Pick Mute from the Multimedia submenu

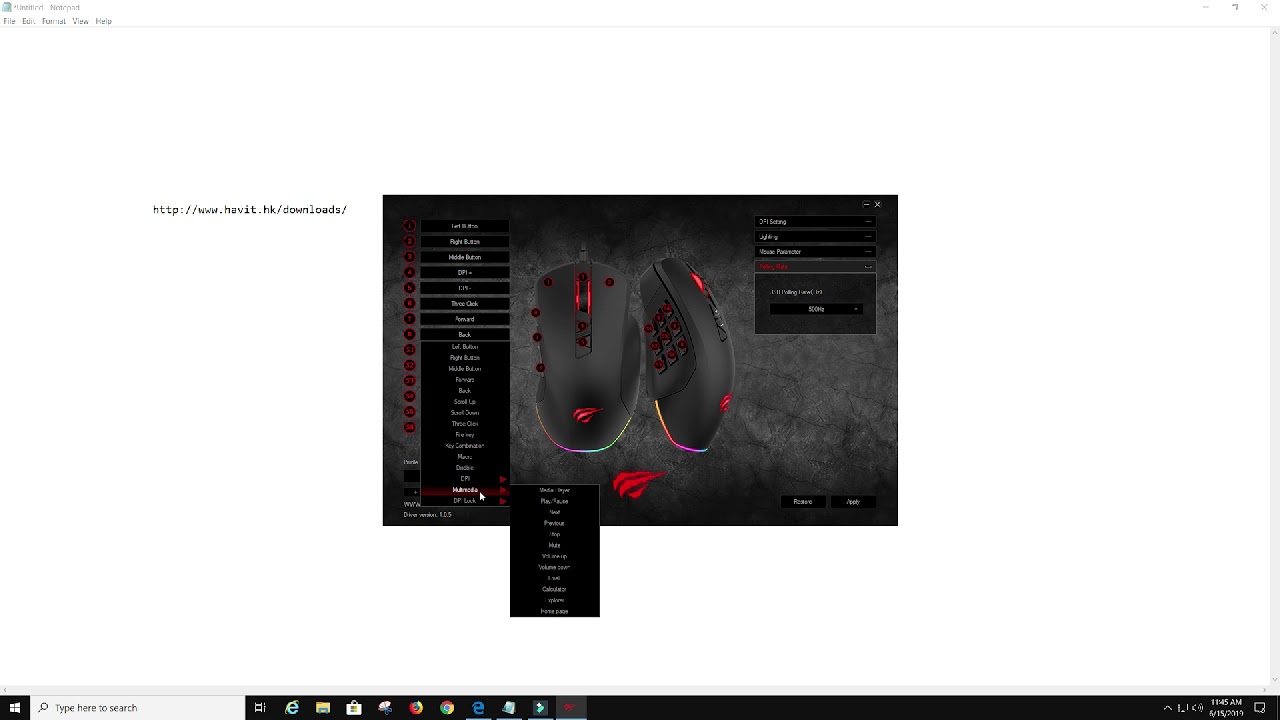tap(554, 545)
